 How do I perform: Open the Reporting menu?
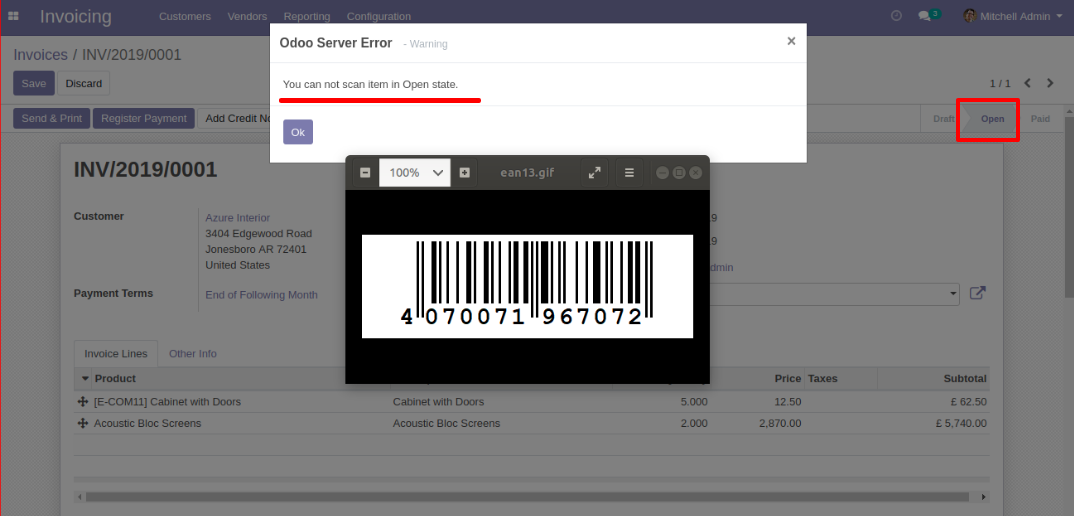(x=307, y=16)
